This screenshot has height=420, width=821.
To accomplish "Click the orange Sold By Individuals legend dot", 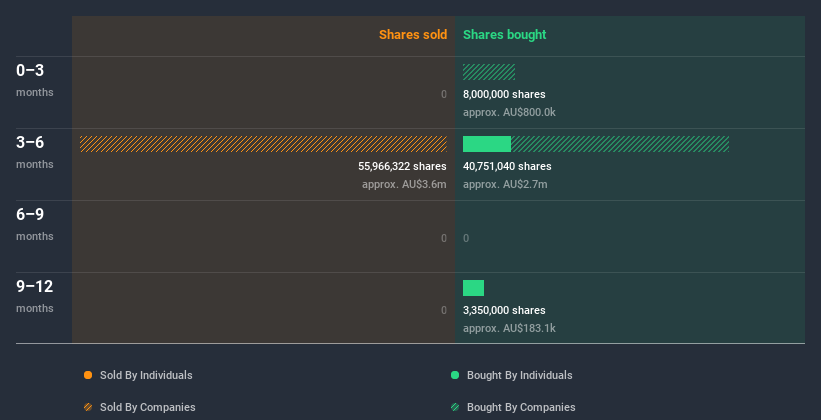I will [88, 375].
